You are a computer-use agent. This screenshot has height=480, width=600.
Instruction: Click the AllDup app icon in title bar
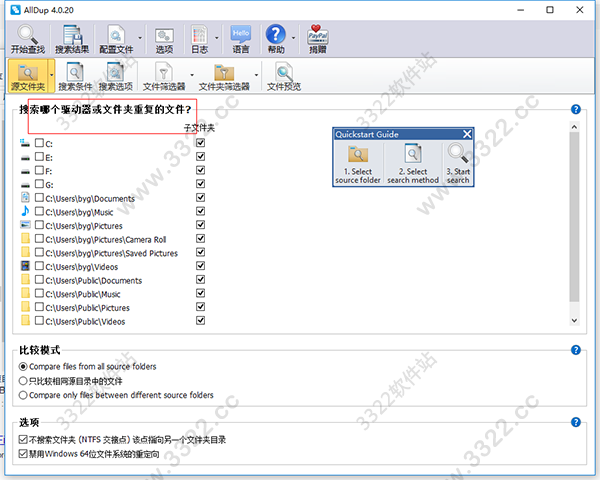pos(15,10)
